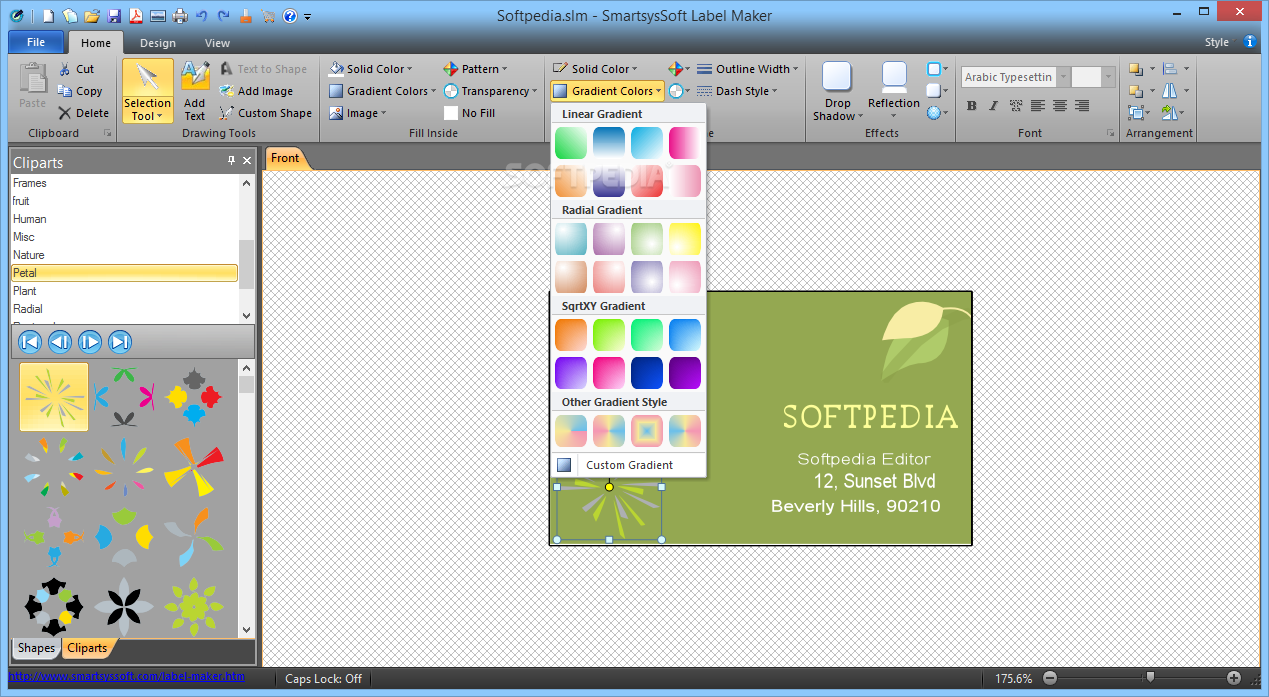
Task: Click the Print icon in quick access toolbar
Action: pyautogui.click(x=180, y=16)
